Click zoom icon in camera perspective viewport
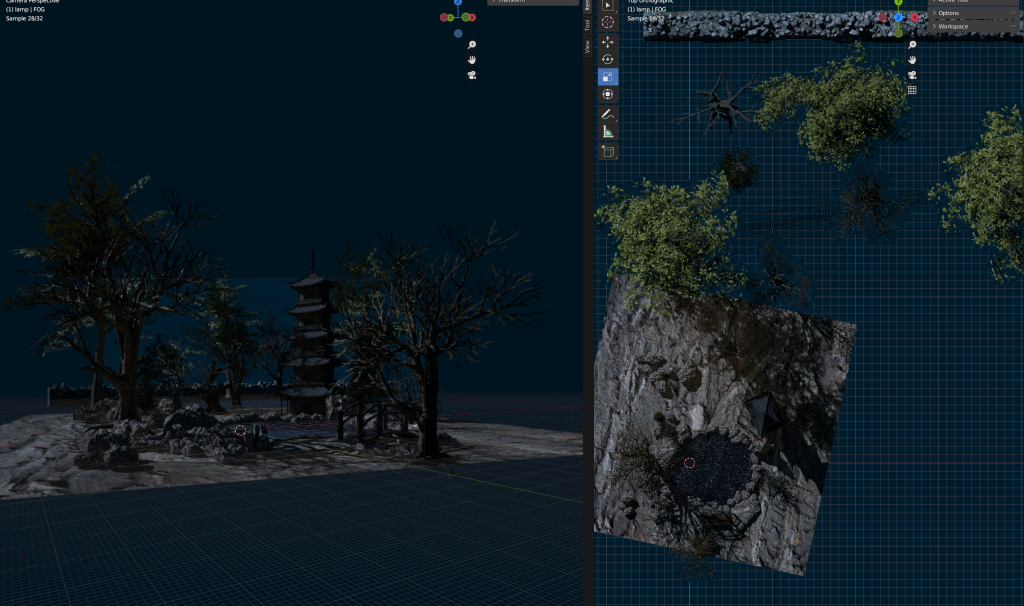1024x606 pixels. coord(472,45)
